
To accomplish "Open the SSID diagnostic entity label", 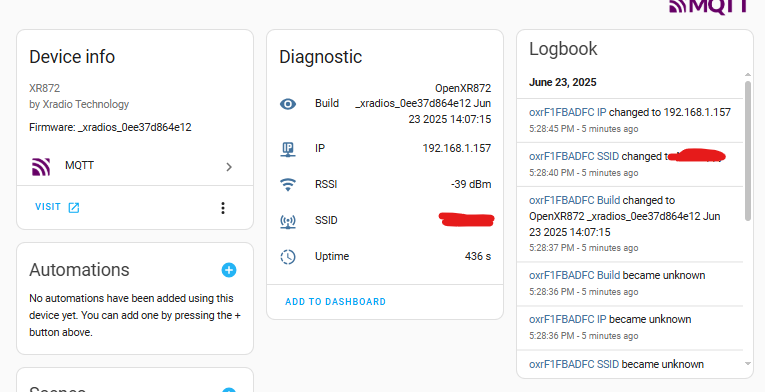I will (326, 220).
